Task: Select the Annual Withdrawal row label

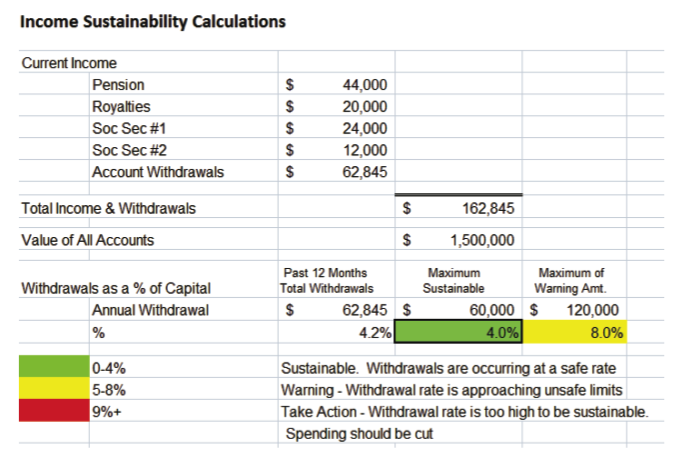Action: click(x=150, y=310)
